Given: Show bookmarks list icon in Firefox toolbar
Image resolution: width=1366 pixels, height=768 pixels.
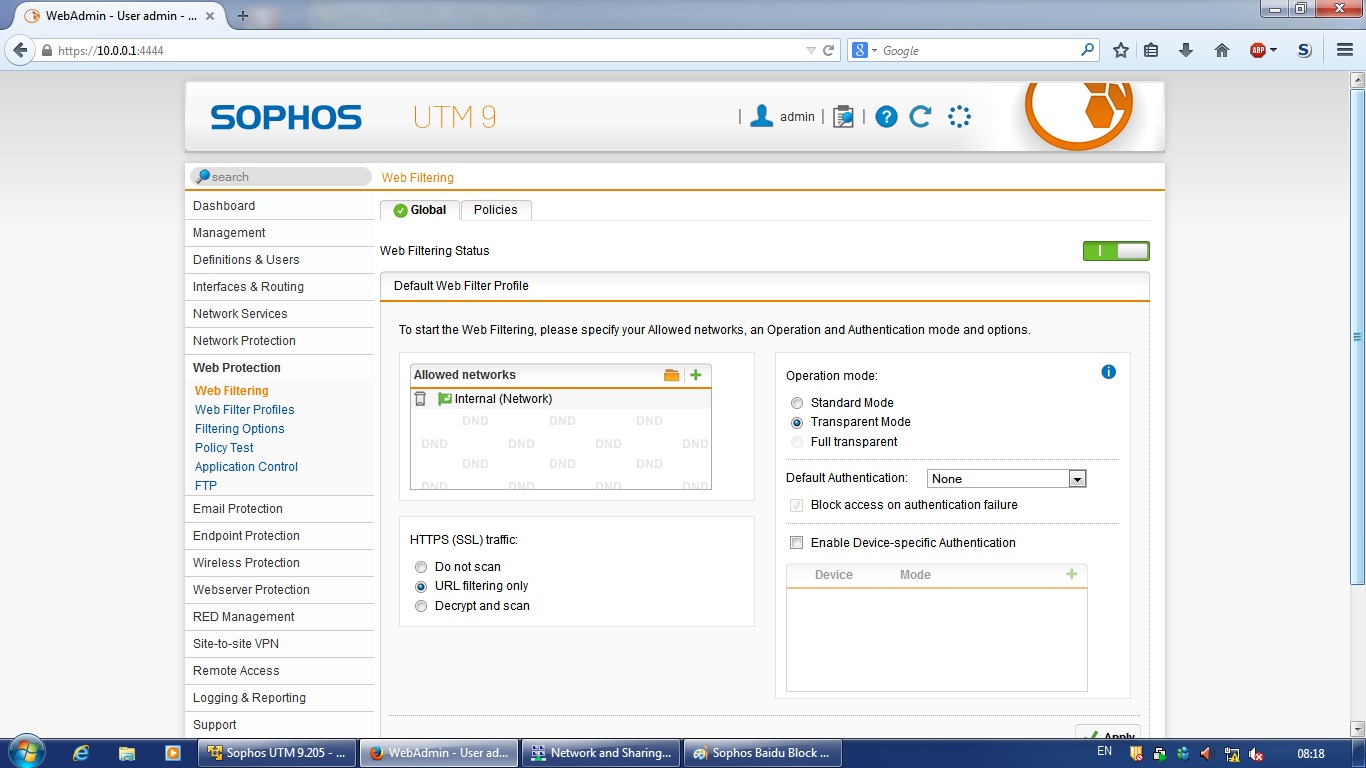Looking at the screenshot, I should pos(1151,50).
